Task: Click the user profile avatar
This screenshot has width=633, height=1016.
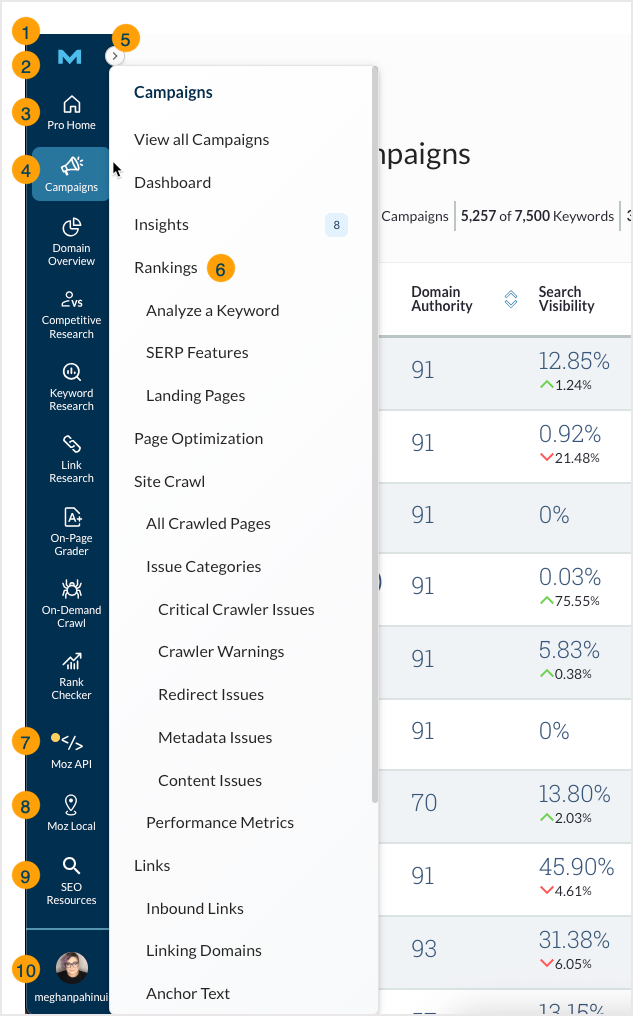Action: (x=71, y=967)
